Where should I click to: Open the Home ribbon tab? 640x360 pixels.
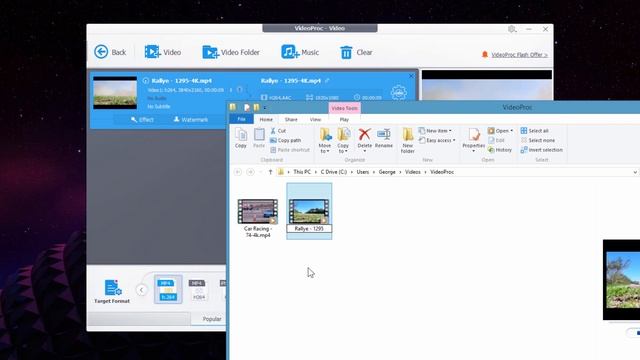266,120
